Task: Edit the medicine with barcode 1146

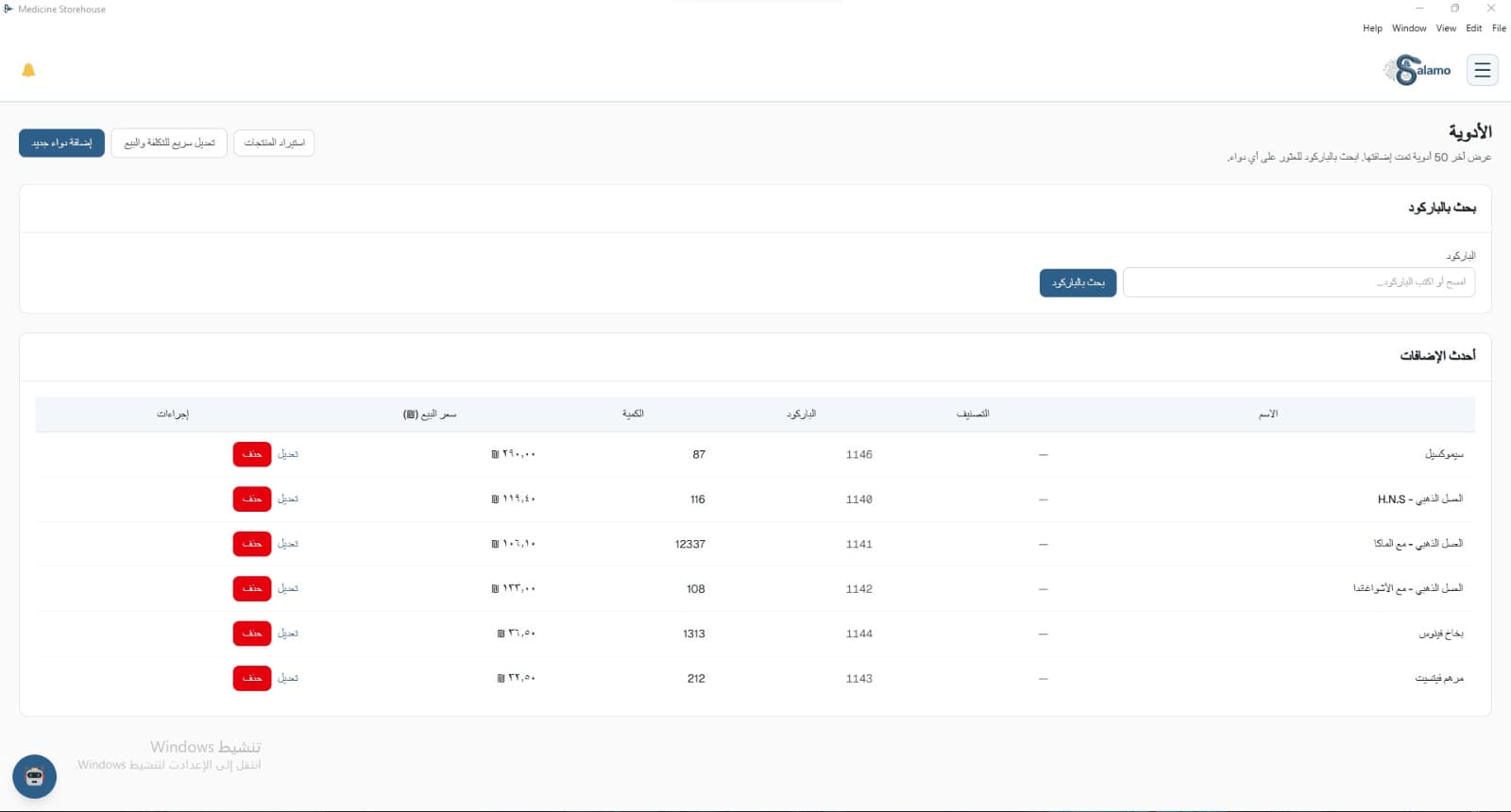Action: click(288, 454)
